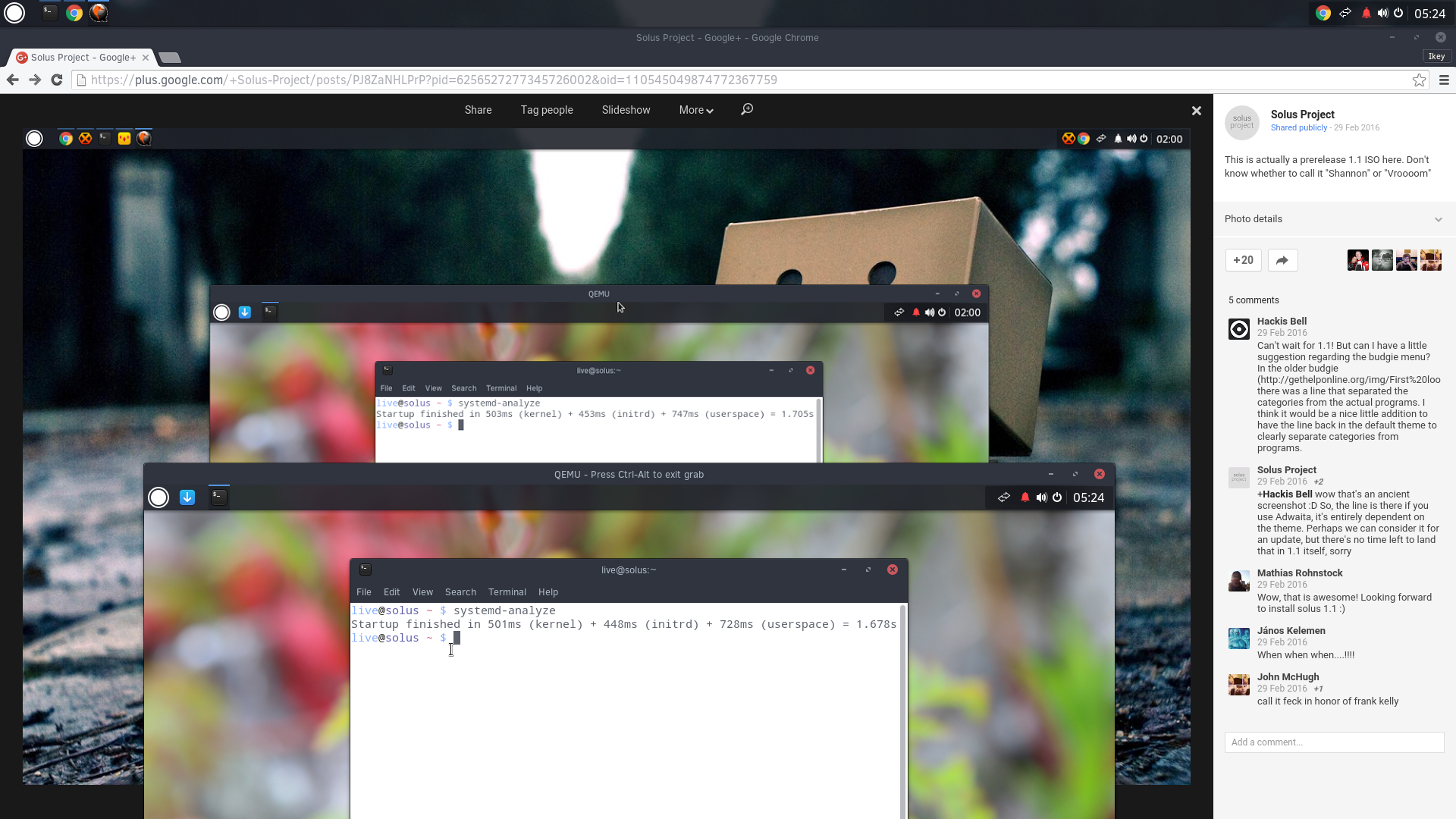This screenshot has width=1456, height=819.
Task: Open the gethelponline.org link in comment
Action: (x=1349, y=380)
